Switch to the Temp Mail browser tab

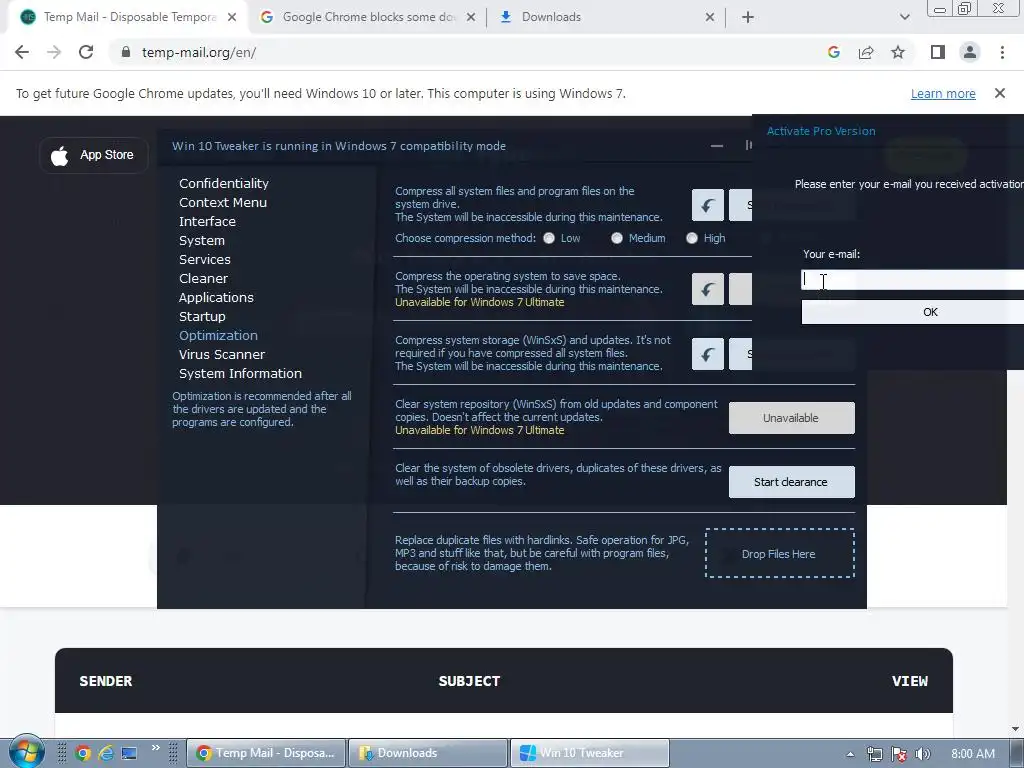tap(127, 17)
